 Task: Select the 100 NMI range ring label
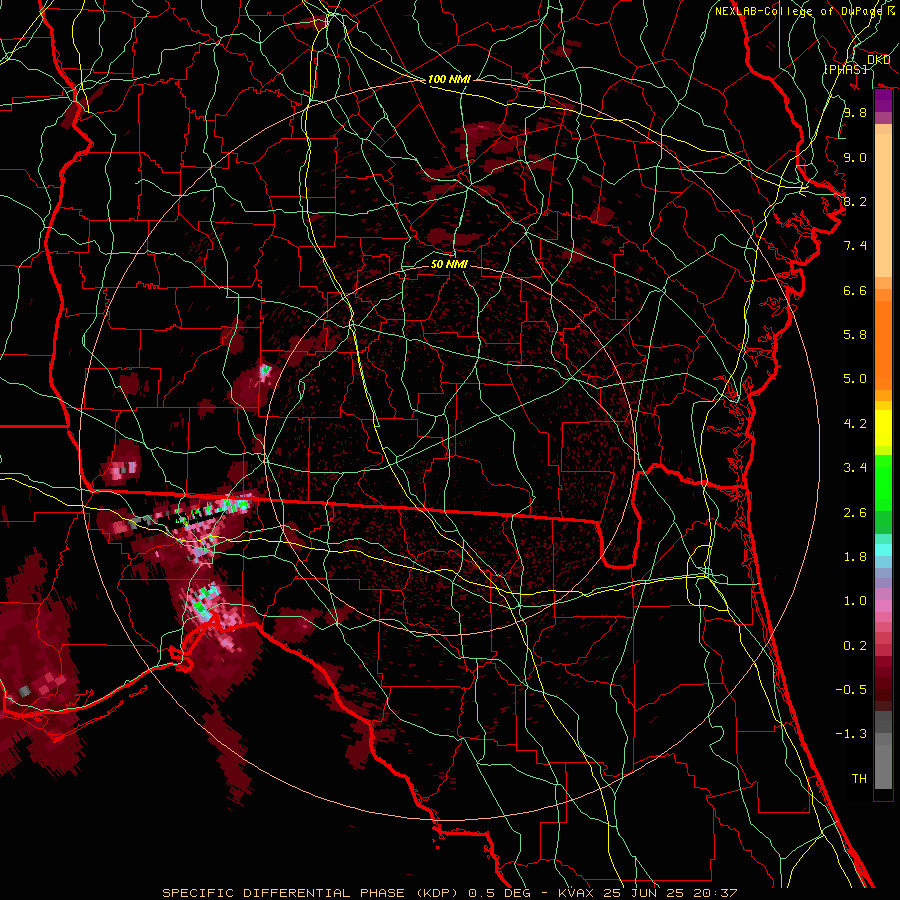449,79
